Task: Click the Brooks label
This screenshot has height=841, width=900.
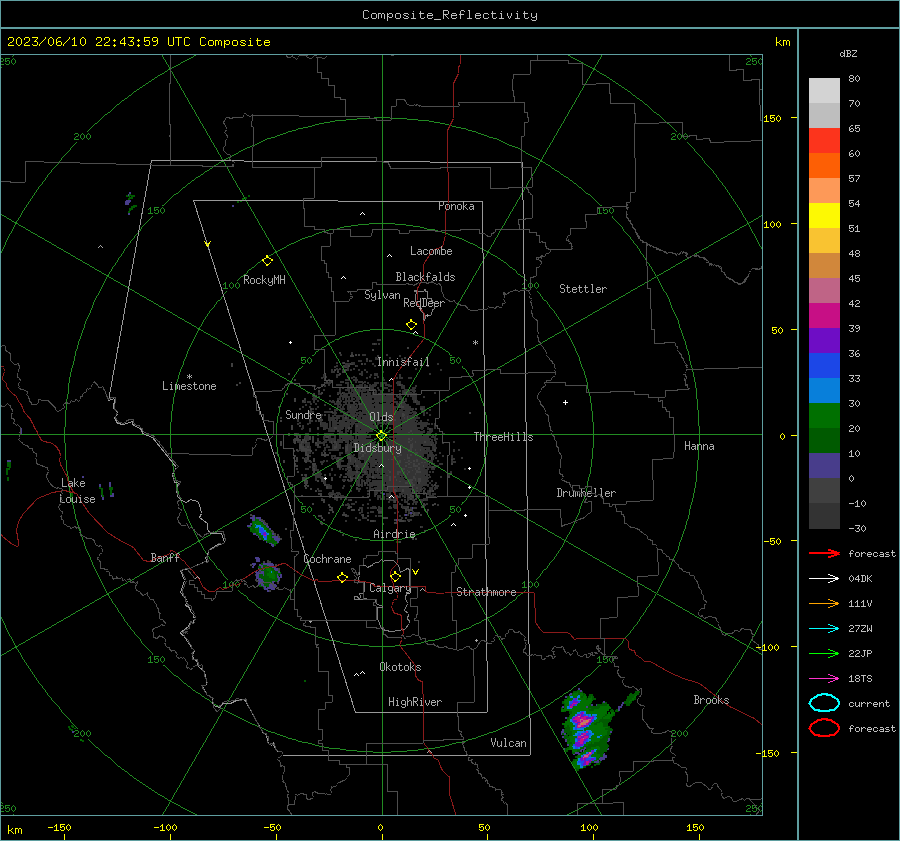Action: tap(711, 700)
